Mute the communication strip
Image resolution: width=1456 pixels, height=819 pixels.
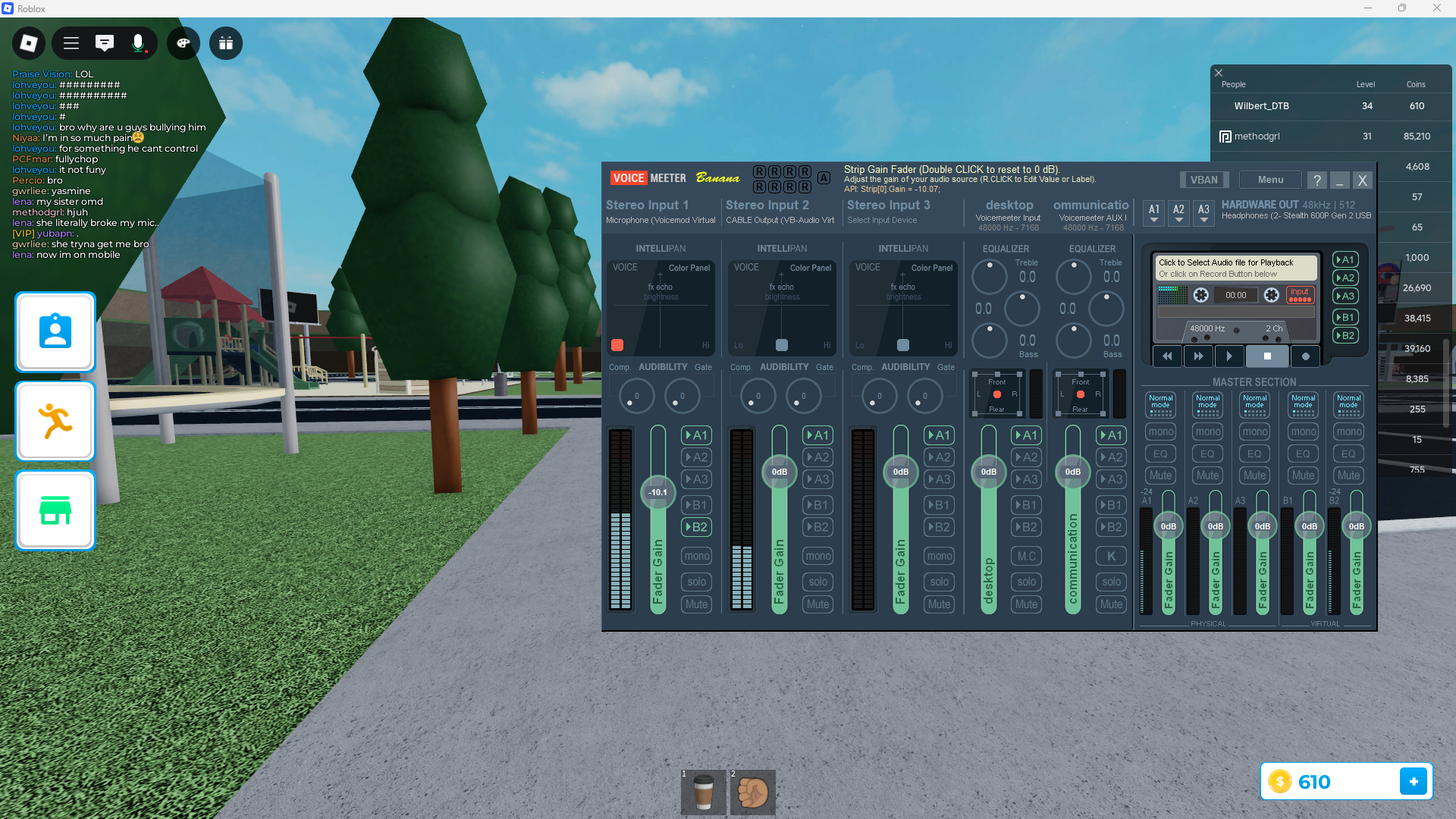(1111, 604)
